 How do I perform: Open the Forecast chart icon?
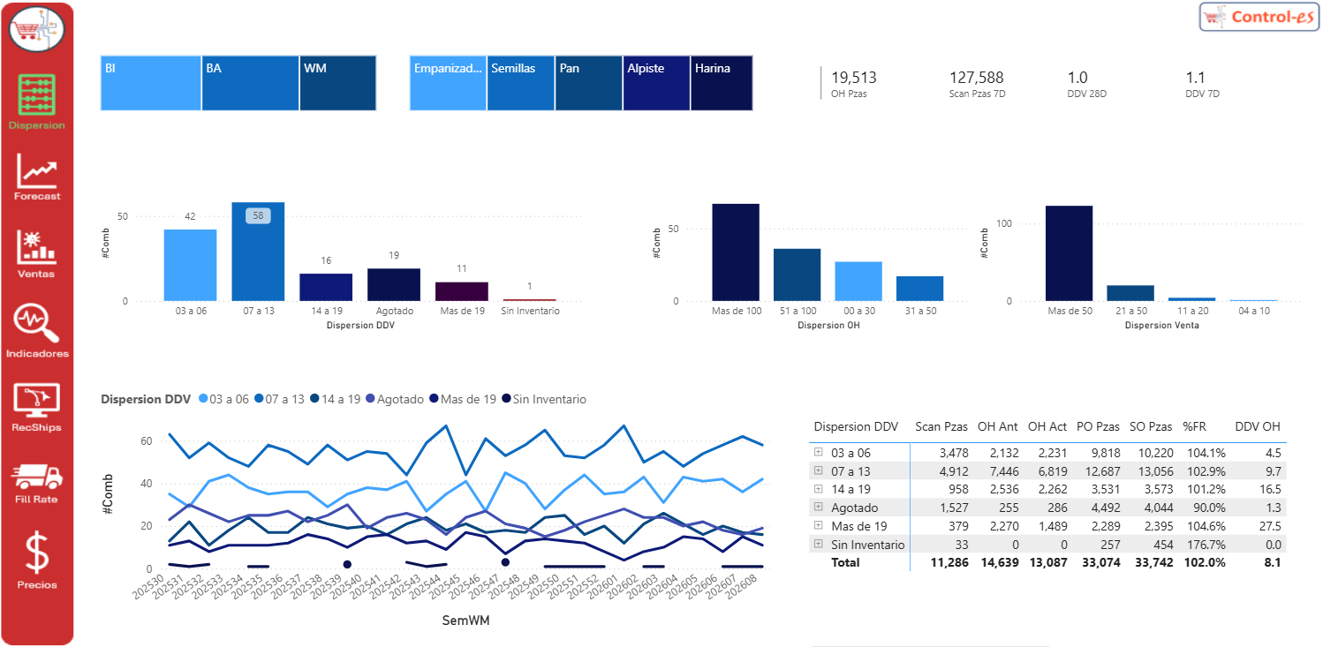tap(37, 174)
